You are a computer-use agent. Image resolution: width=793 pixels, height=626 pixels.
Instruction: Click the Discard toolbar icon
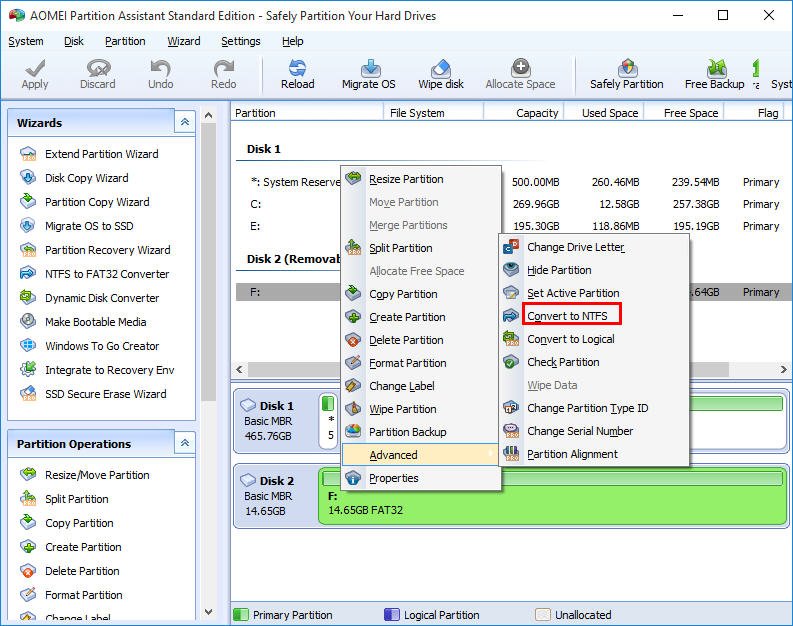click(98, 74)
